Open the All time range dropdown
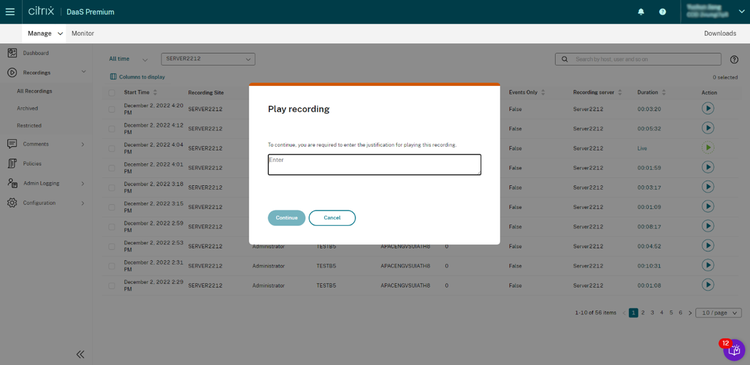This screenshot has height=365, width=750. tap(128, 59)
